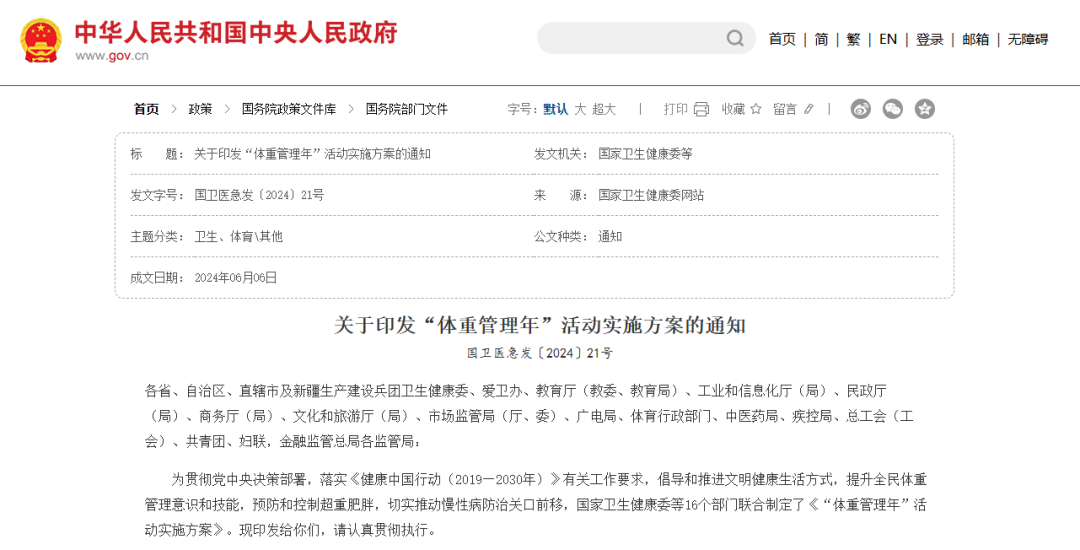
Task: Switch to traditional Chinese 繁
Action: tap(853, 39)
